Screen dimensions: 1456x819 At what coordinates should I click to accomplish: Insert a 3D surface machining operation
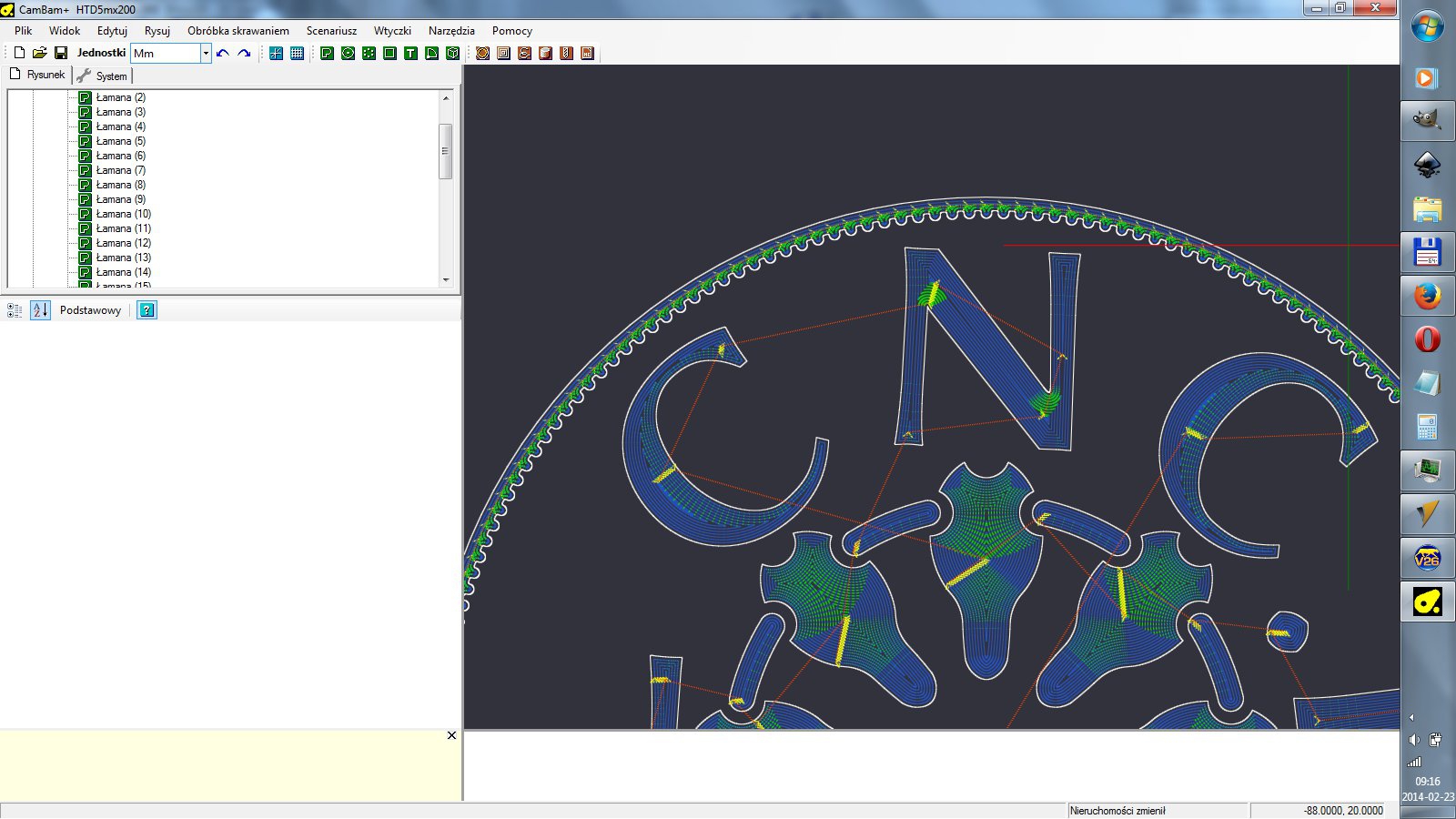click(x=545, y=53)
